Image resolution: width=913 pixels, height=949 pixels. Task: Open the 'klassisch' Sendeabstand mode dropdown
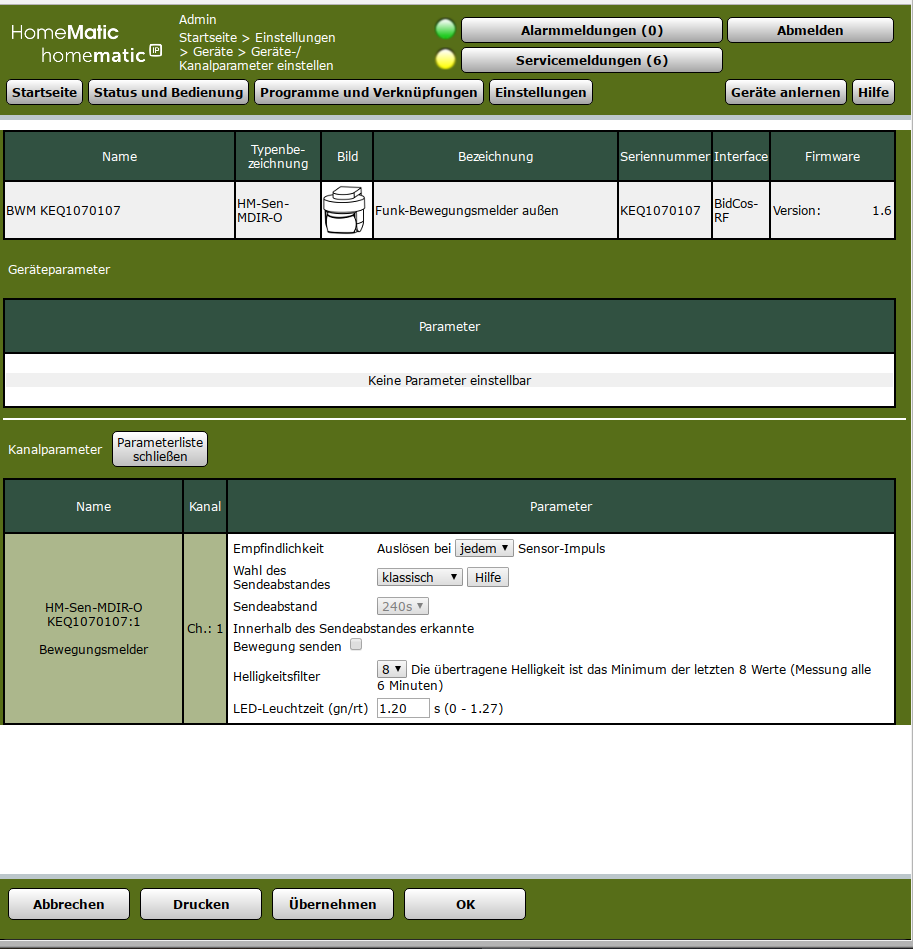click(419, 577)
